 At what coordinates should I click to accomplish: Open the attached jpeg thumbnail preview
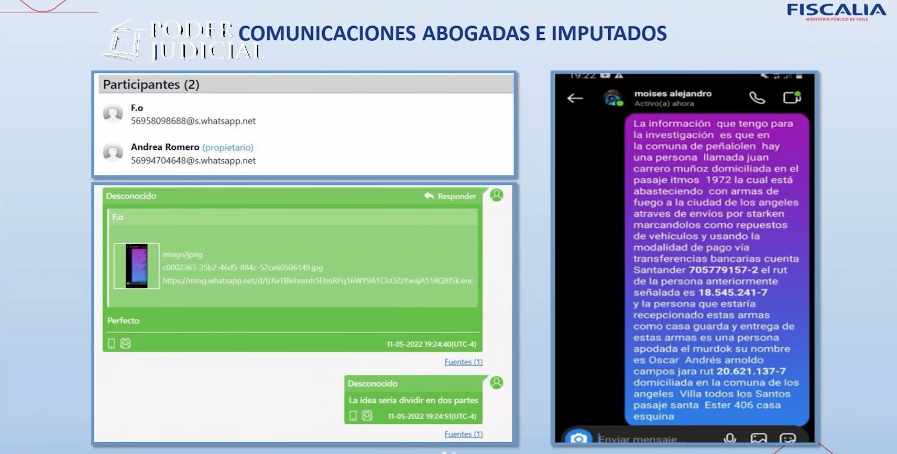[135, 266]
